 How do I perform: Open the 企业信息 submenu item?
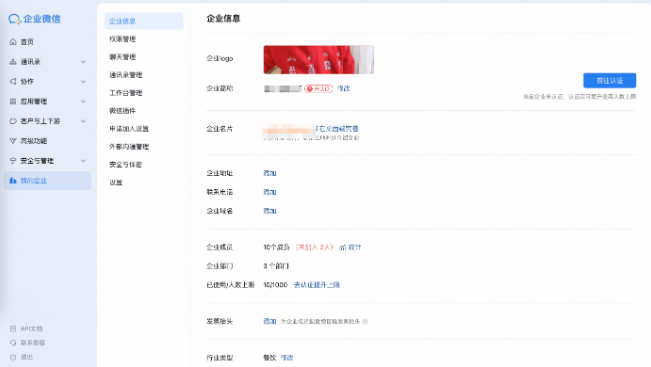(144, 21)
